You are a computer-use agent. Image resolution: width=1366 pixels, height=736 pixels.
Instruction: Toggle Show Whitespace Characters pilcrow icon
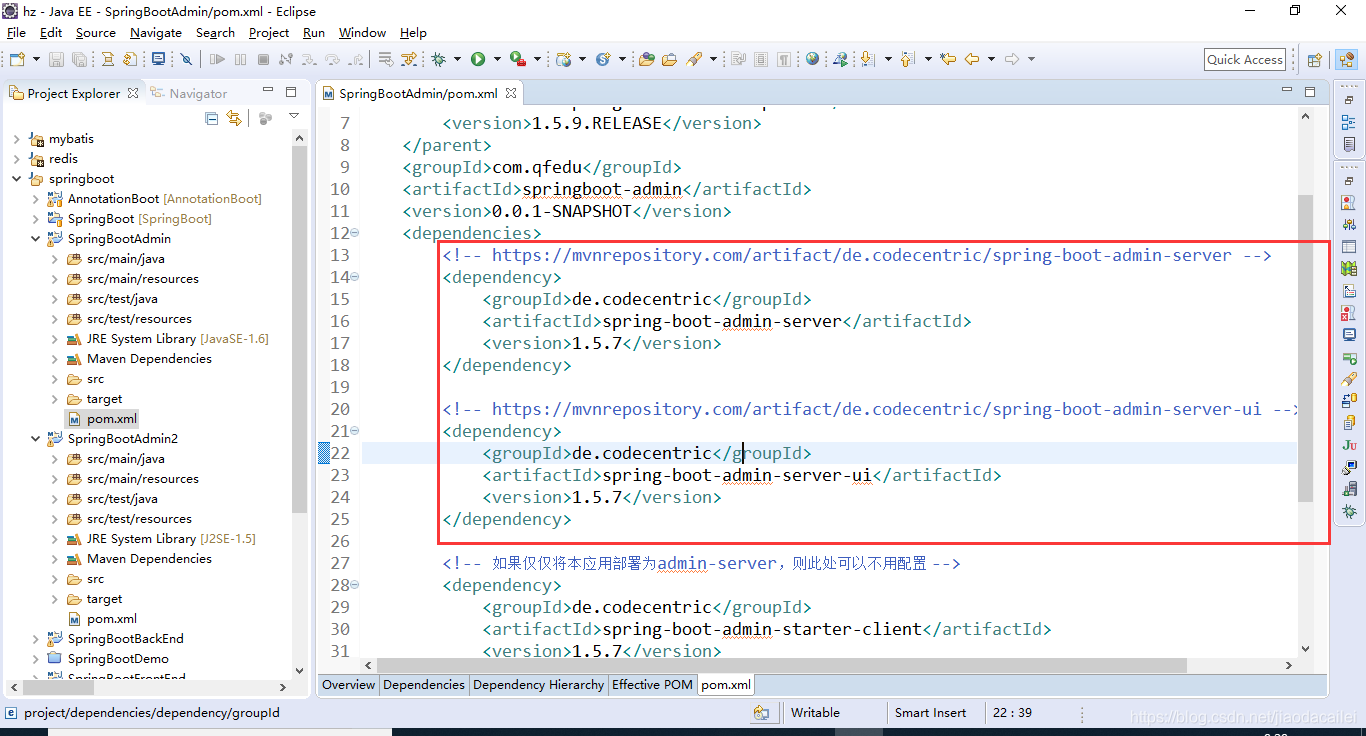[x=784, y=59]
